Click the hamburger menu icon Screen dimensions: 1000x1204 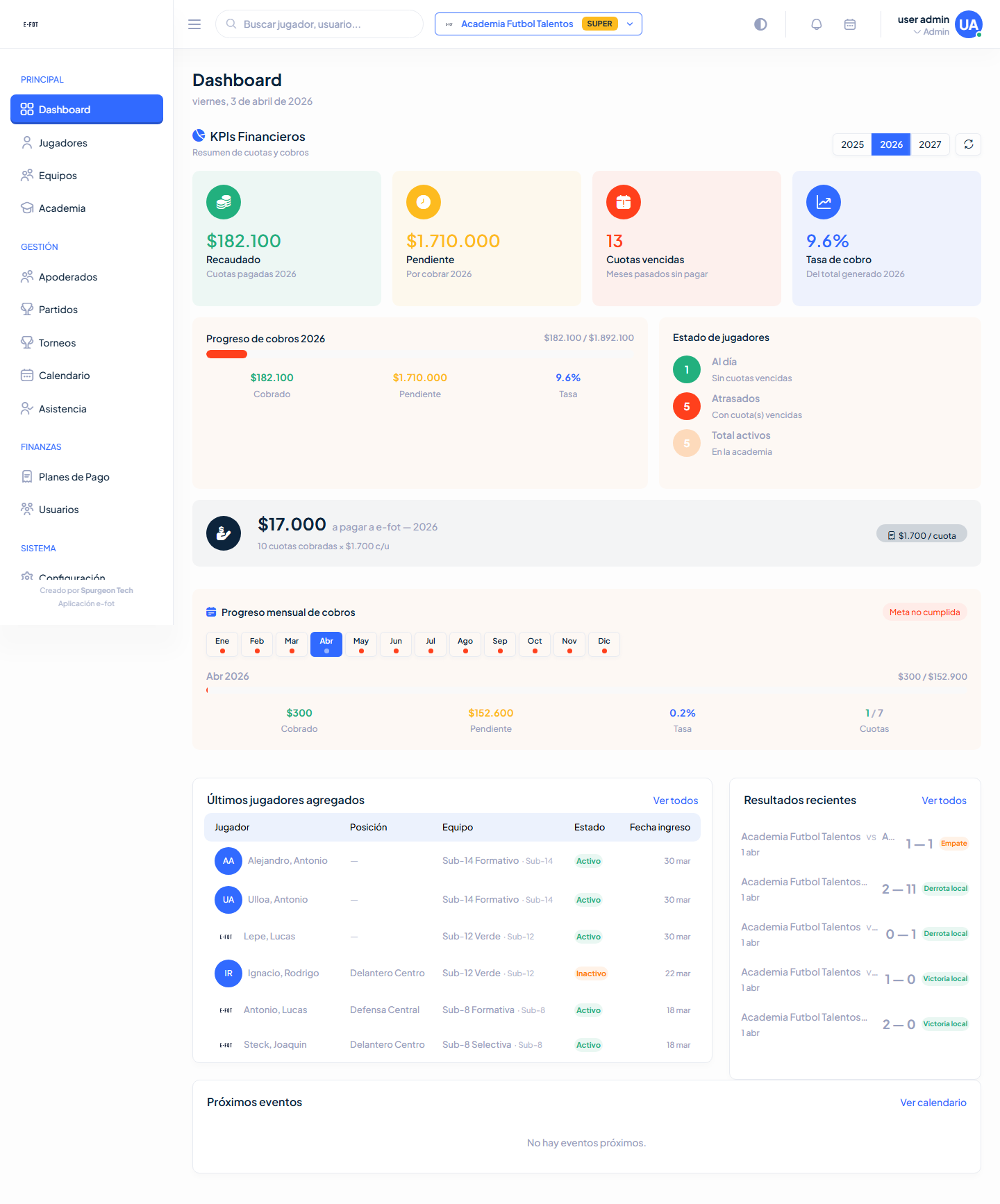tap(194, 24)
